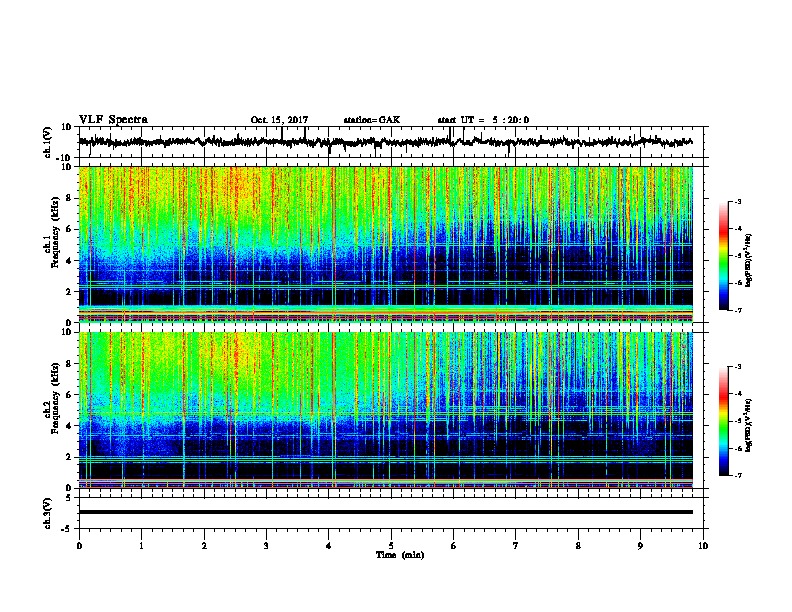Click the "6" kHz tick of ch.2 spectrogram
The height and width of the screenshot is (612, 792).
coord(69,395)
